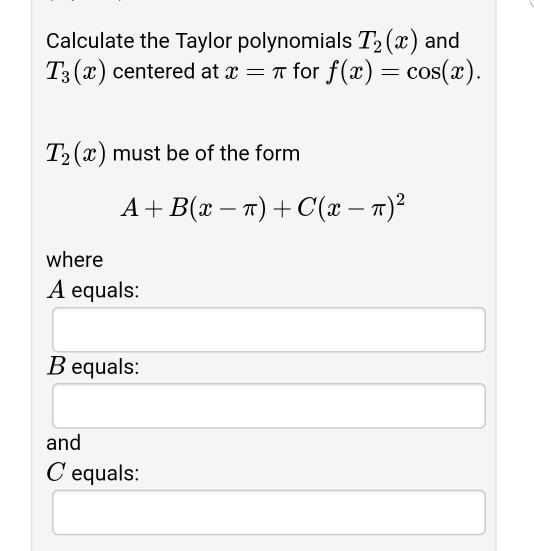Click the cos(x) expression

click(441, 72)
